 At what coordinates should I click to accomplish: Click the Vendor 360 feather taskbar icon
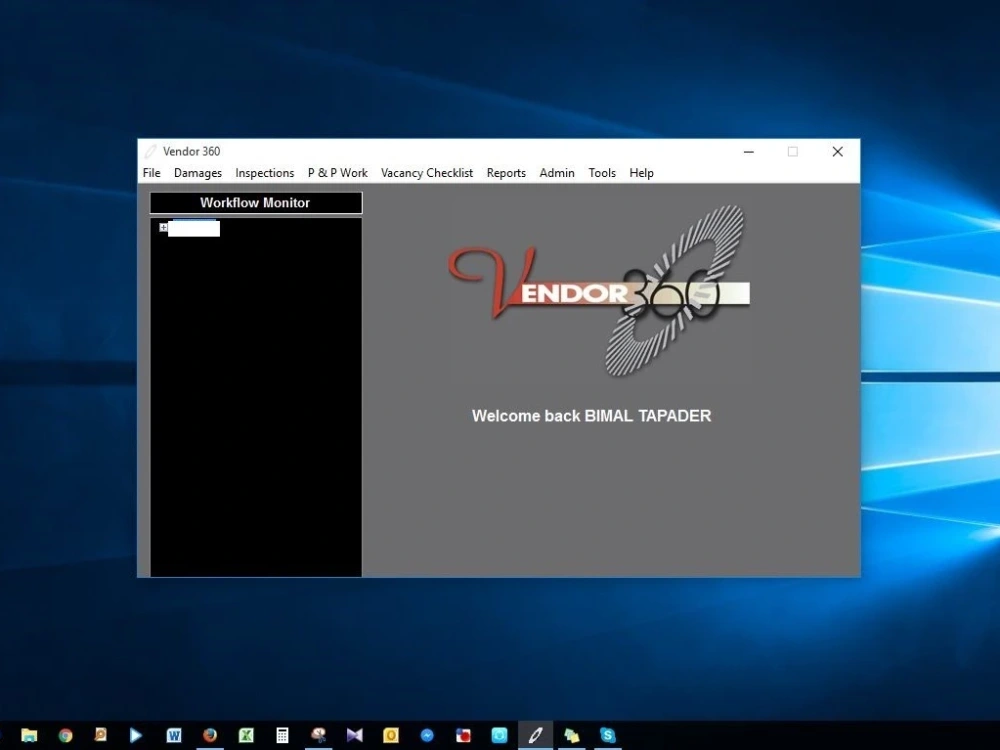[535, 735]
